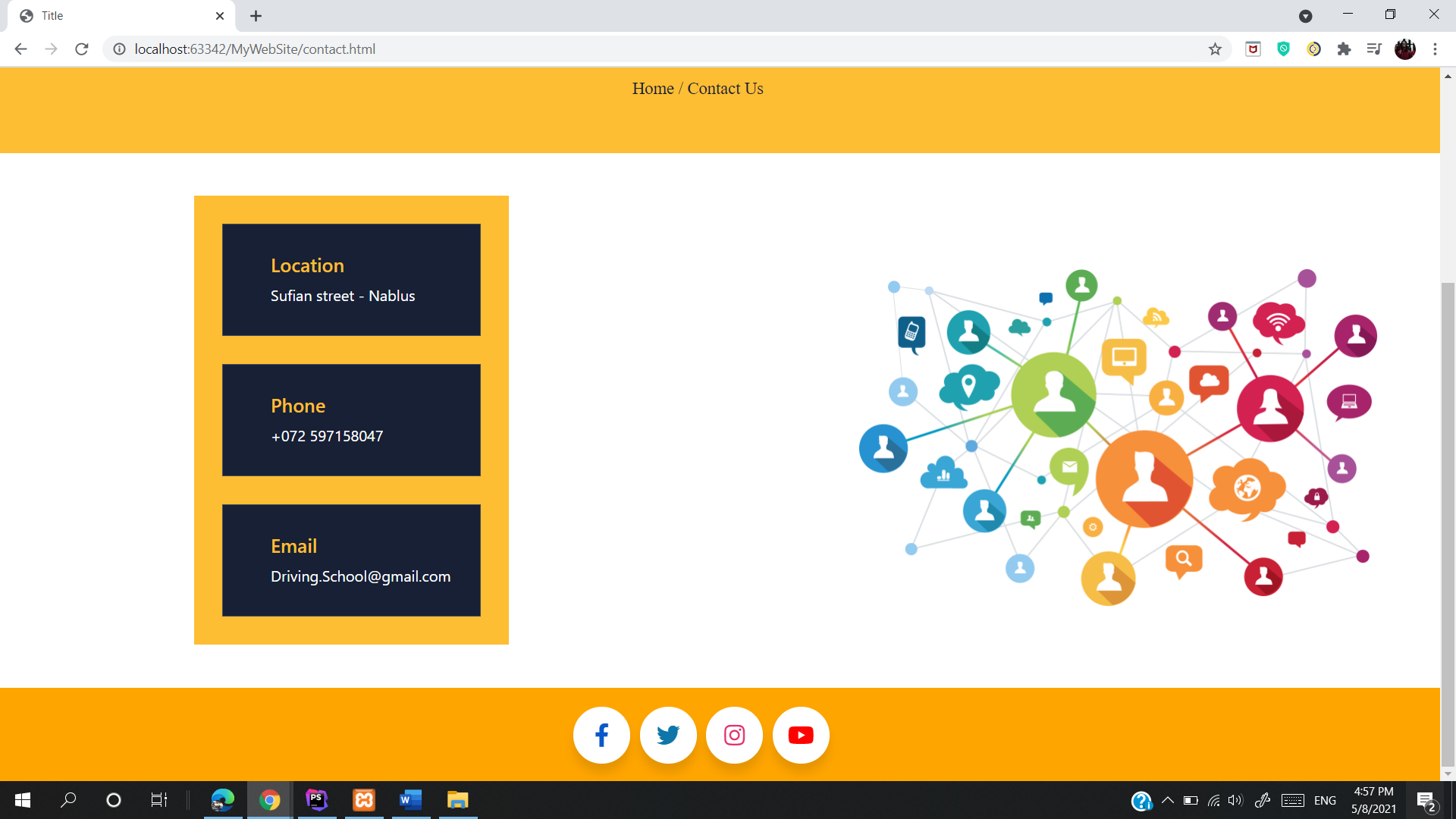The image size is (1456, 819).
Task: Open the Chrome extensions puzzle icon
Action: (1345, 49)
